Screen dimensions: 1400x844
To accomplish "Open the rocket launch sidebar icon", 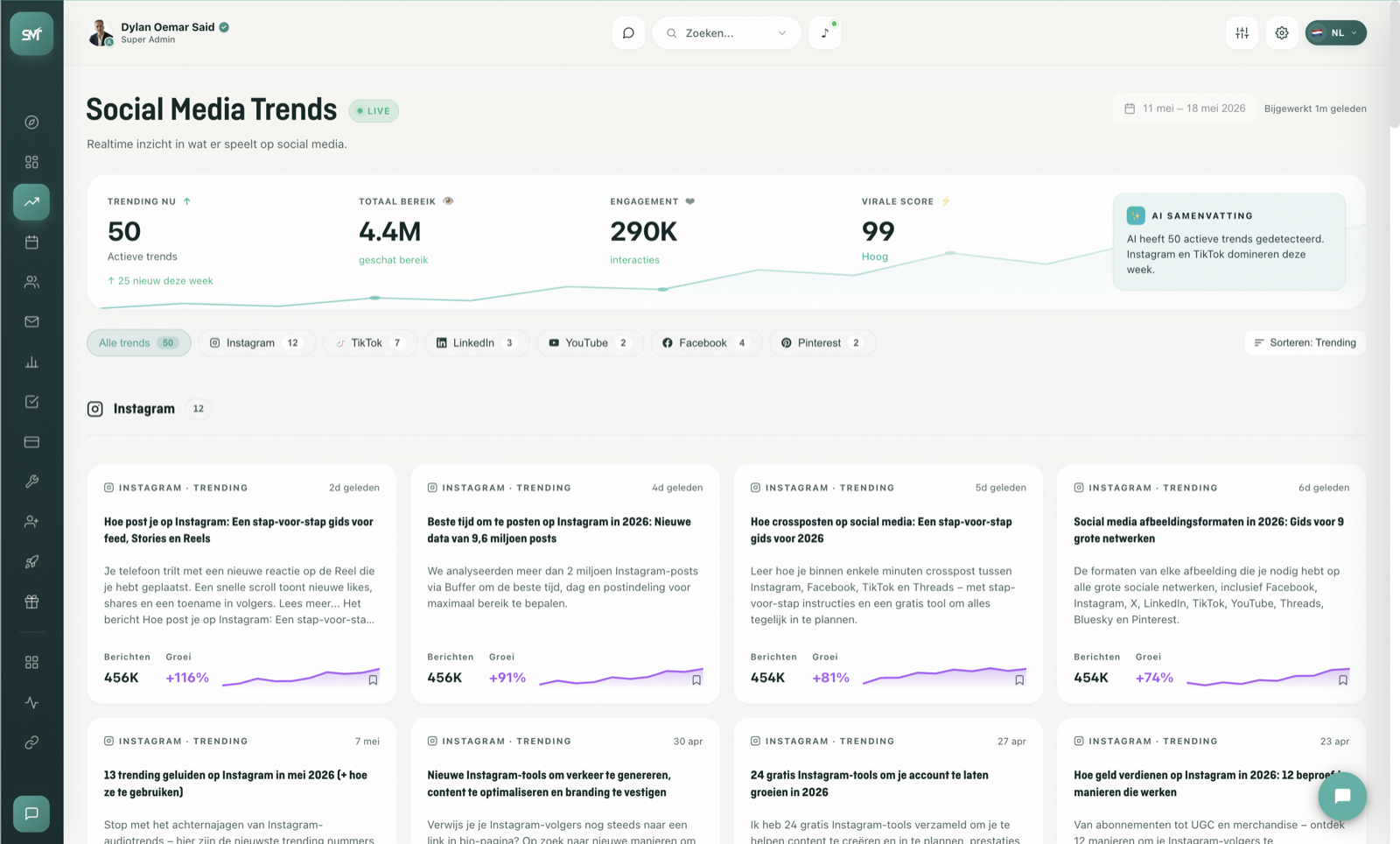I will click(31, 561).
